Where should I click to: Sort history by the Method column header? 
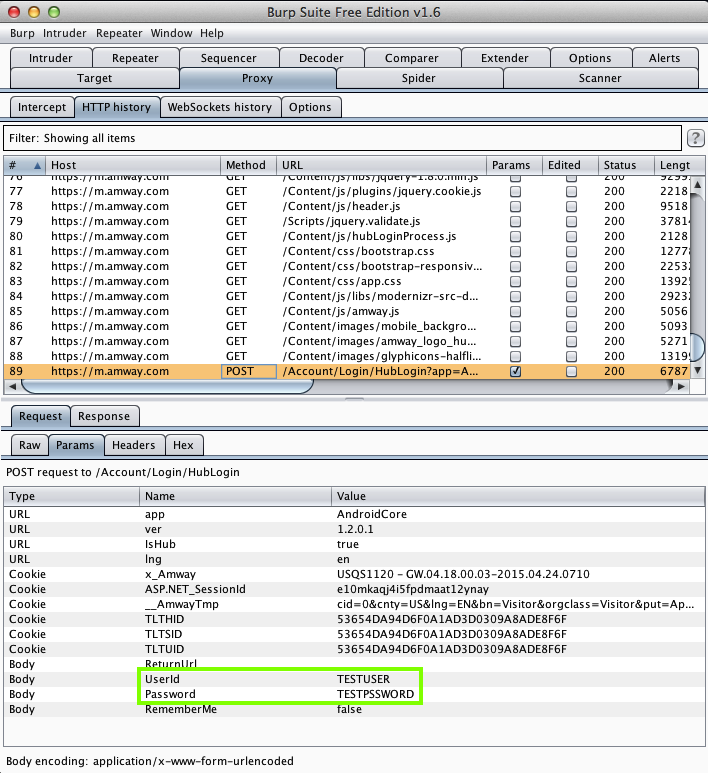[246, 165]
